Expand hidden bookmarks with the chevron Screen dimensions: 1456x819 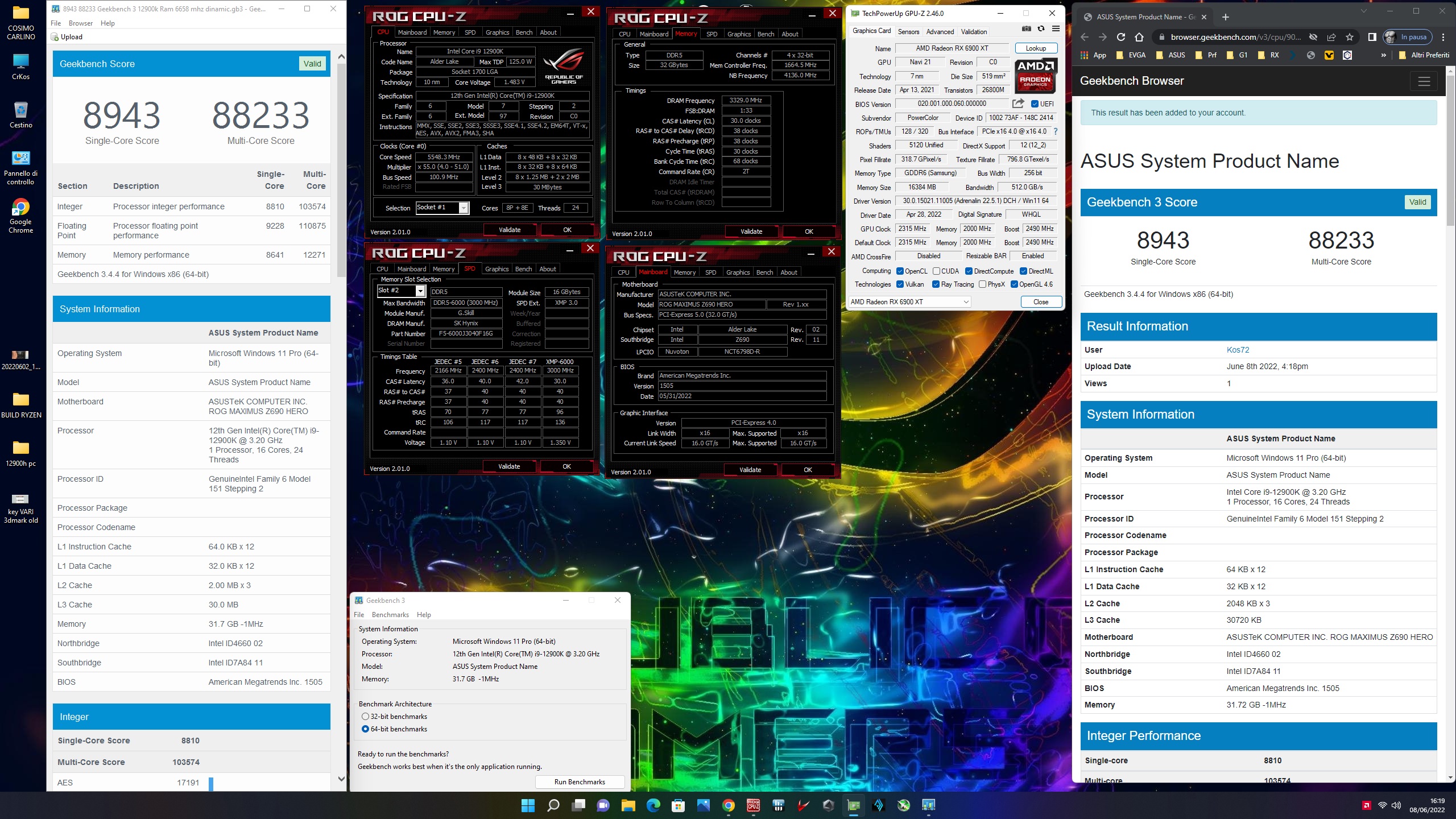click(1383, 55)
